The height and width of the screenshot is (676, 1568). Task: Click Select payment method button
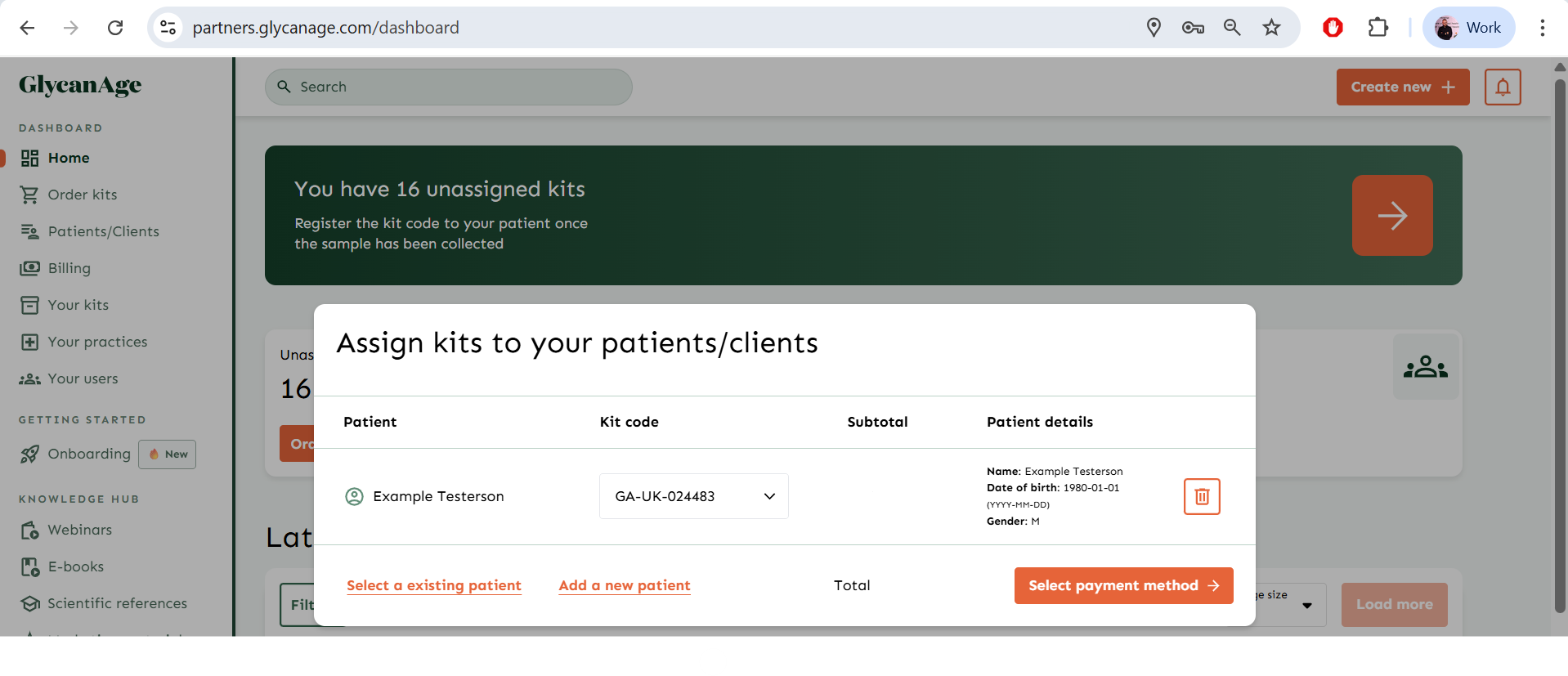1123,585
